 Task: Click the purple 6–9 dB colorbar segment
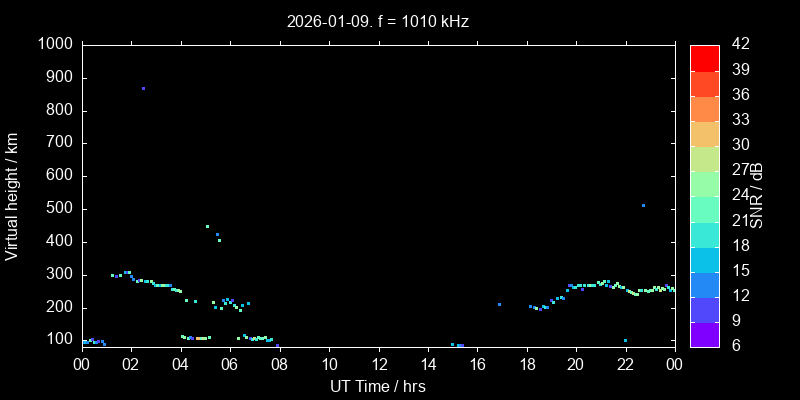(705, 334)
